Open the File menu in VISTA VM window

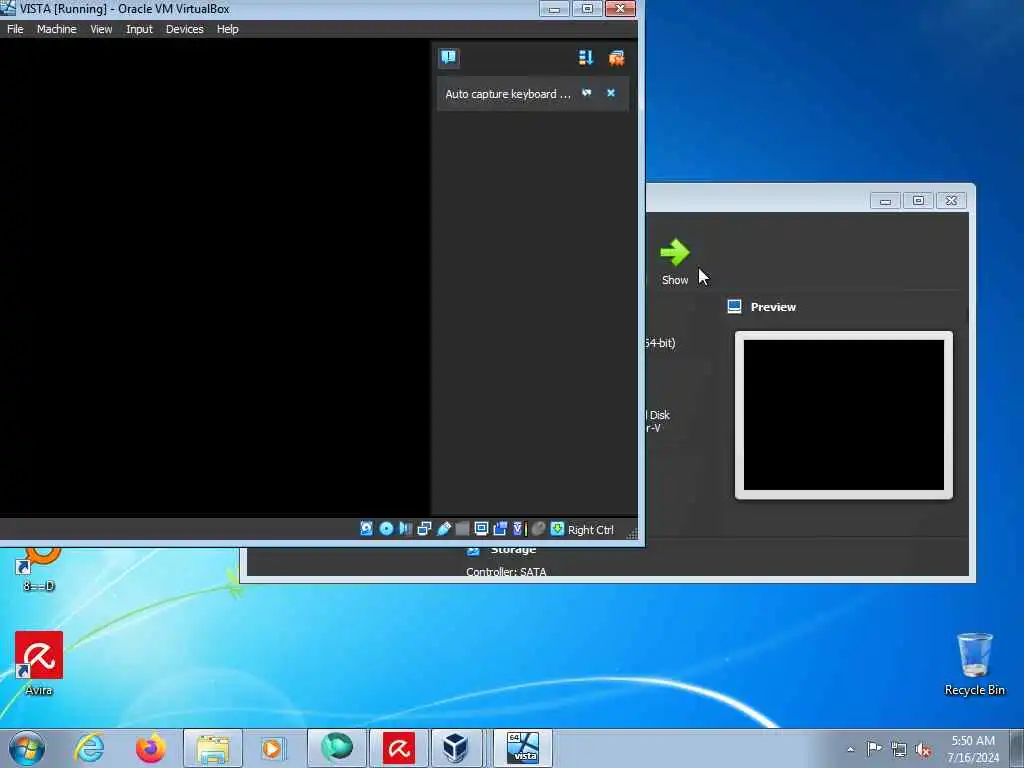[15, 29]
